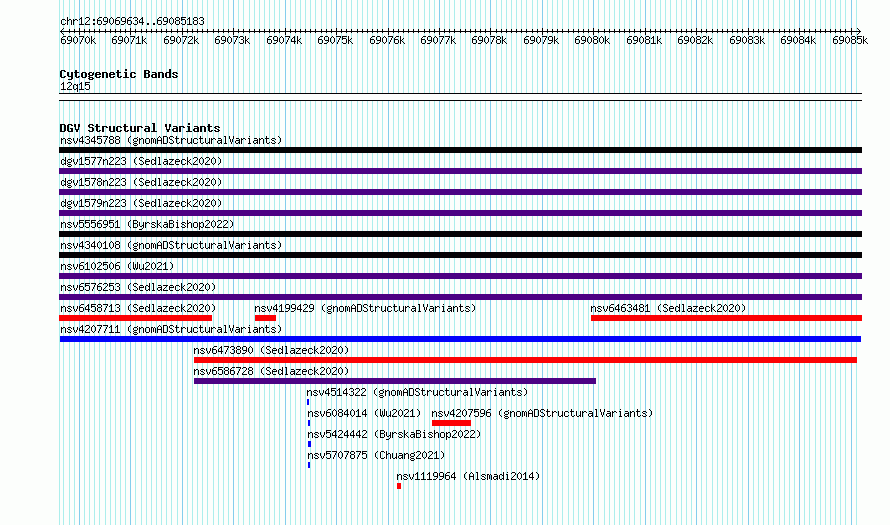Viewport: 890px width, 525px height.
Task: Click the purple bar under nsv6586728
Action: click(x=395, y=381)
